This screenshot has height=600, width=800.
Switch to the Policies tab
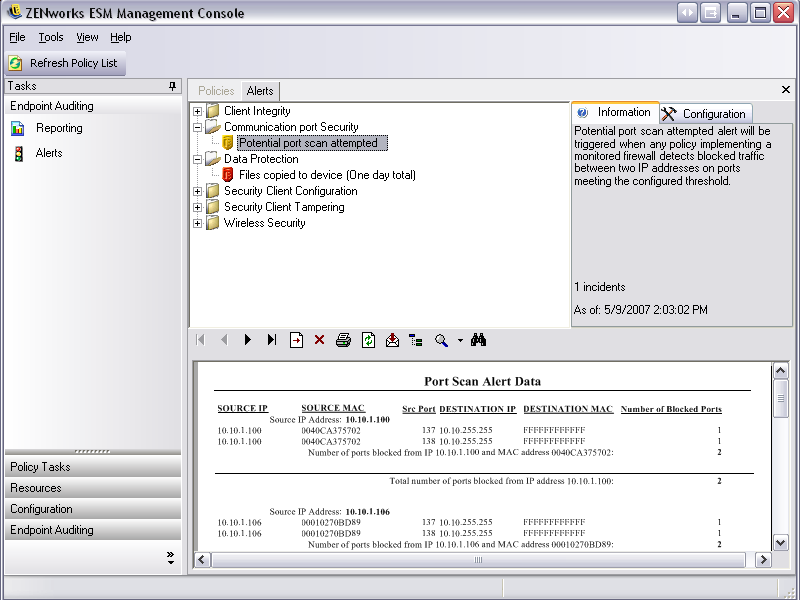coord(216,91)
